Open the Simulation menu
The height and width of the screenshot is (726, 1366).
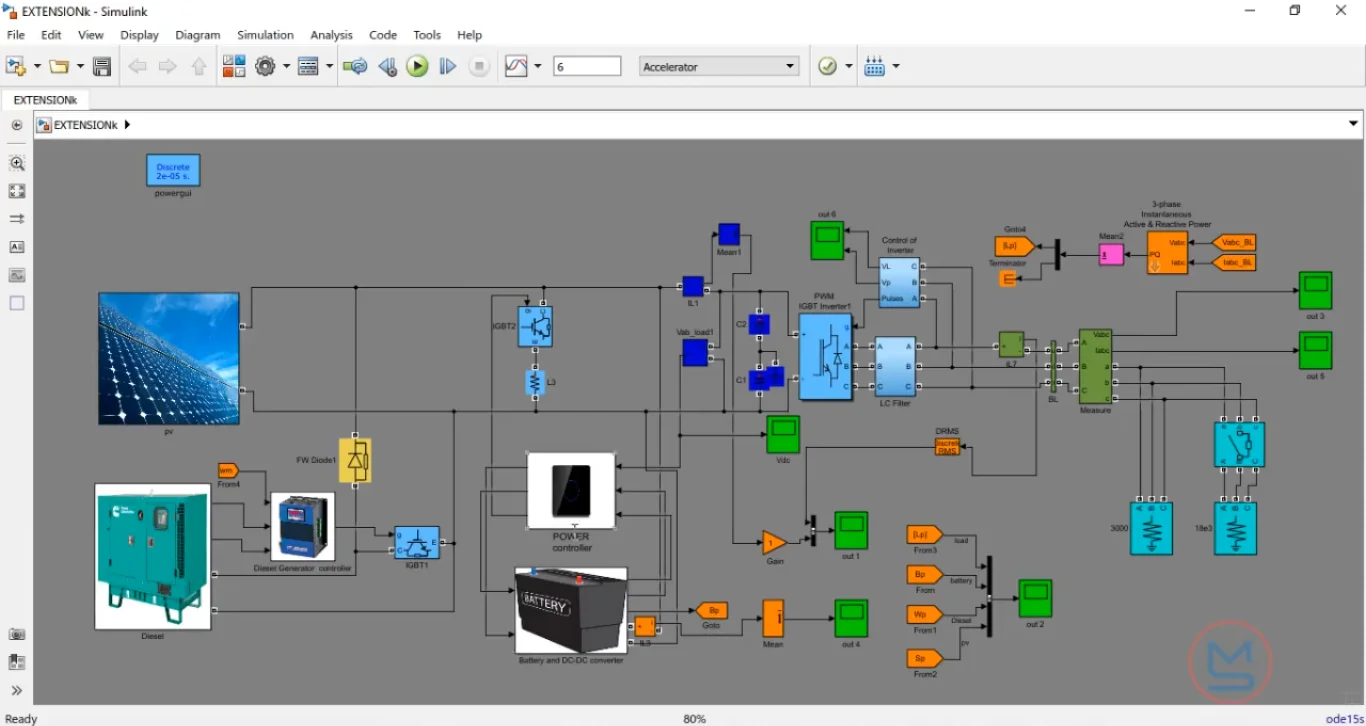[265, 35]
